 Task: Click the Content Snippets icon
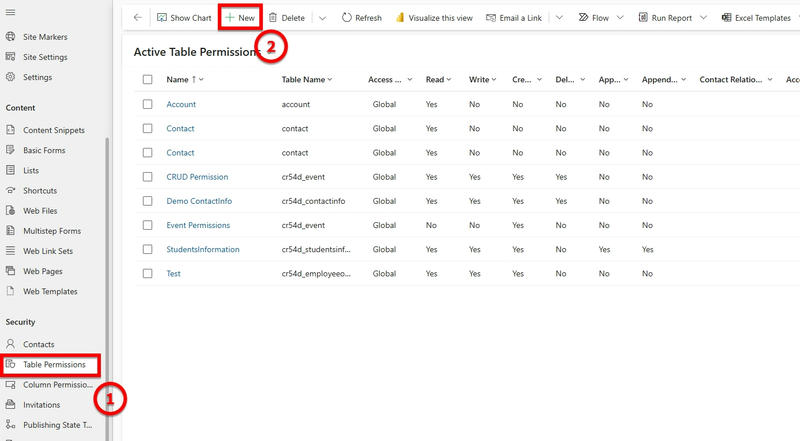[10, 130]
